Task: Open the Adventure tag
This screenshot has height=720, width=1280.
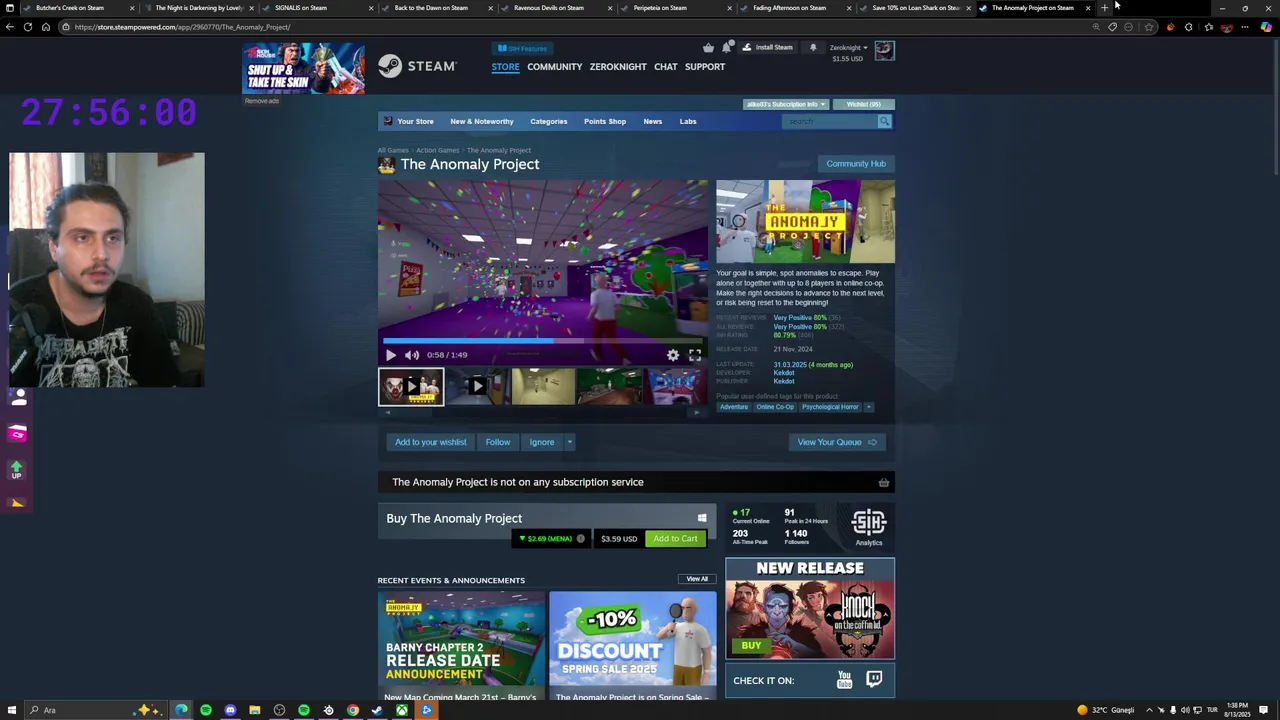Action: (733, 407)
